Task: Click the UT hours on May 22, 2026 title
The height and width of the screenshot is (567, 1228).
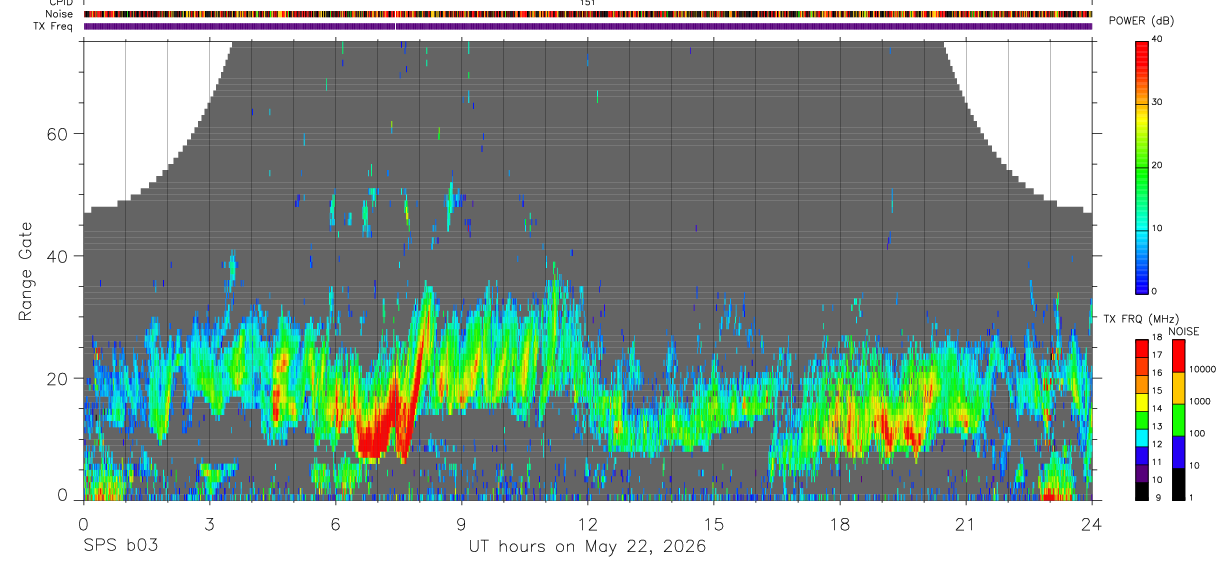Action: pyautogui.click(x=588, y=547)
